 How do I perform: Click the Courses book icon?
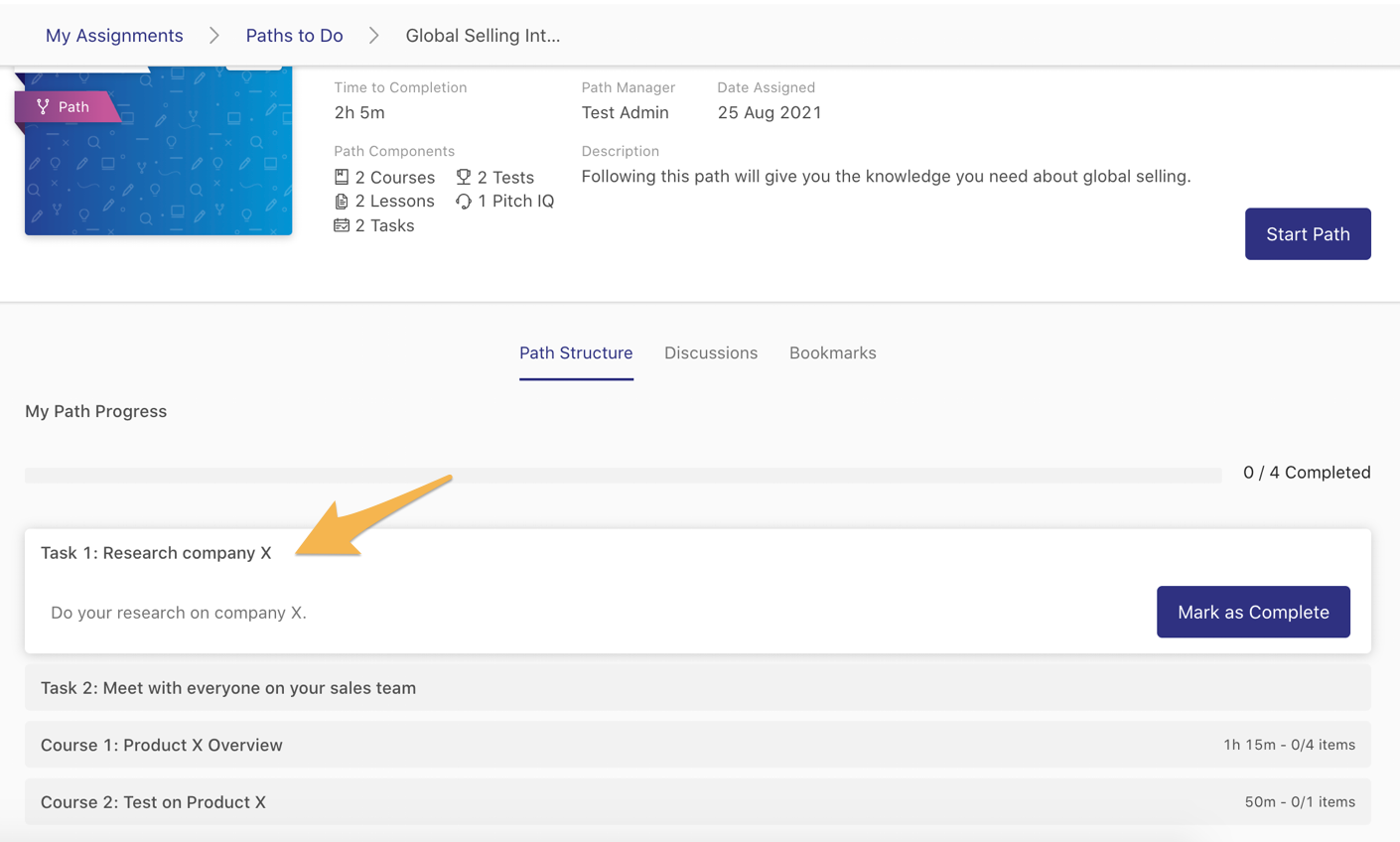pyautogui.click(x=342, y=177)
